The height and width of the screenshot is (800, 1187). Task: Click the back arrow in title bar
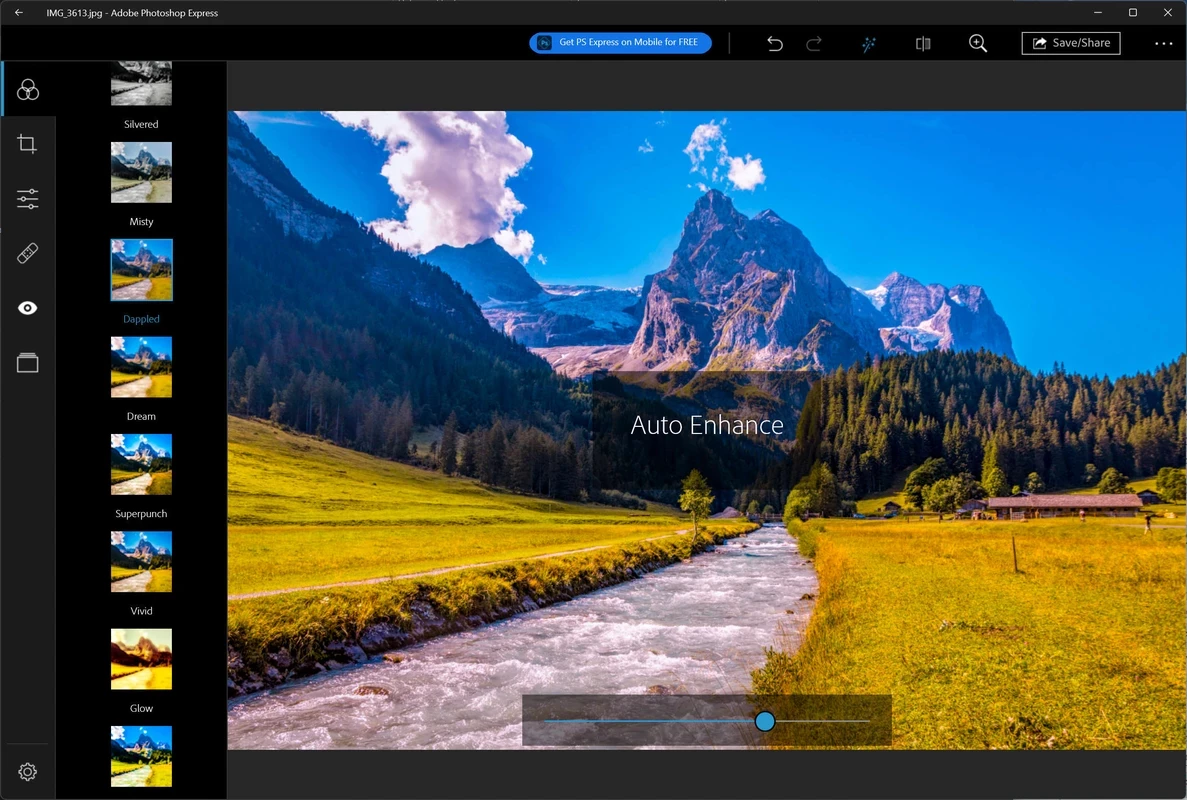click(x=19, y=13)
